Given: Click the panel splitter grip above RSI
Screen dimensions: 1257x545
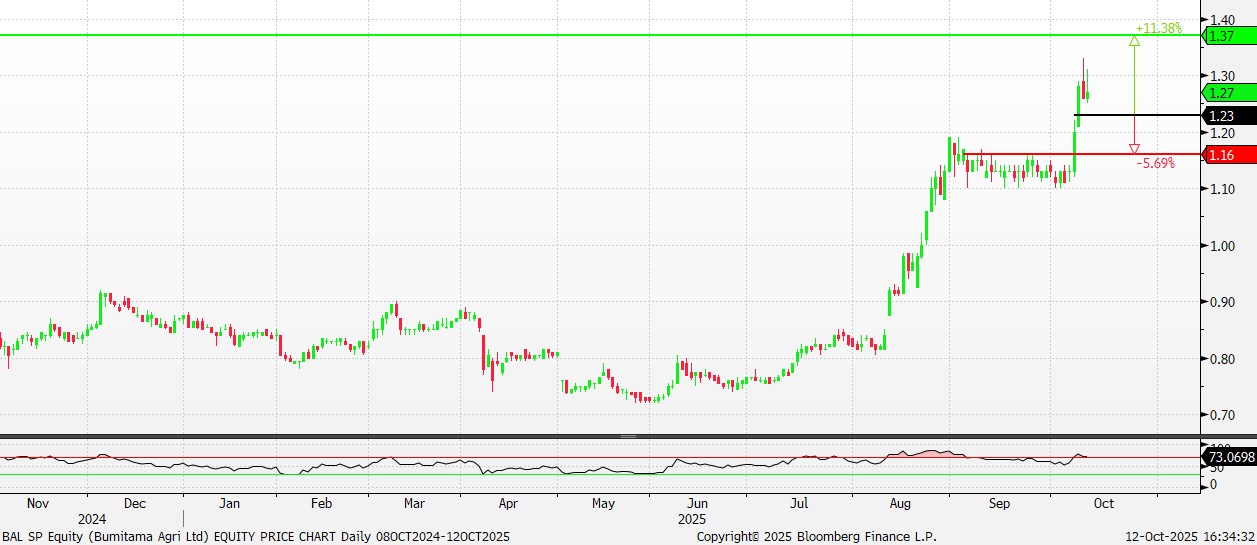Looking at the screenshot, I should tap(628, 436).
